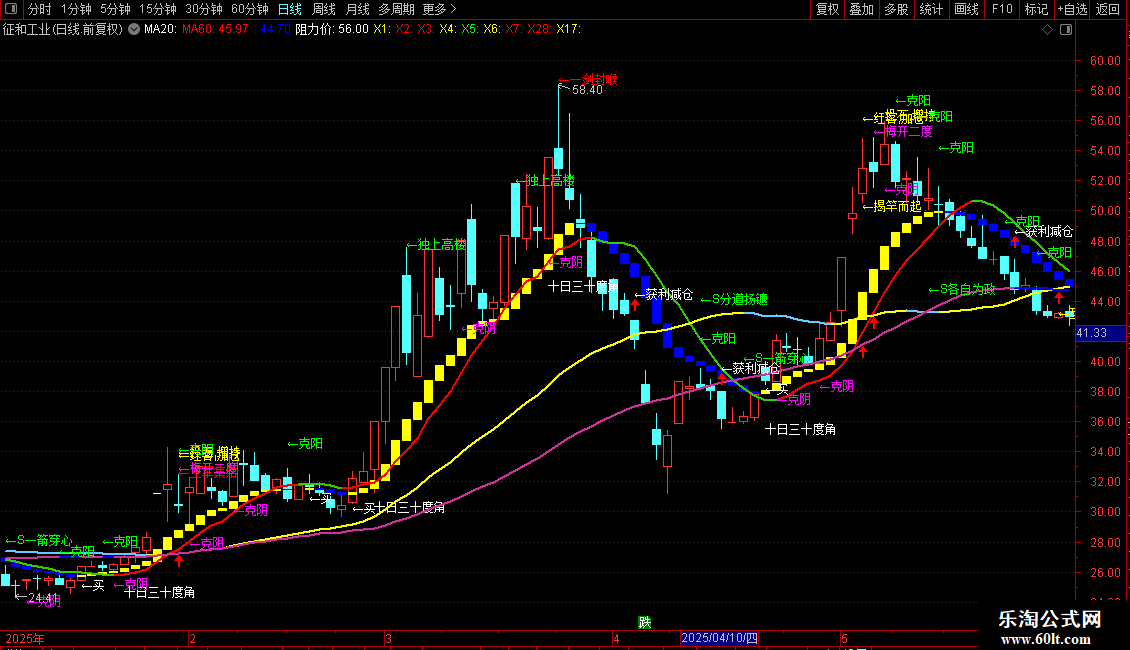Open the 多股 multi-stock view
The height and width of the screenshot is (650, 1130).
897,9
